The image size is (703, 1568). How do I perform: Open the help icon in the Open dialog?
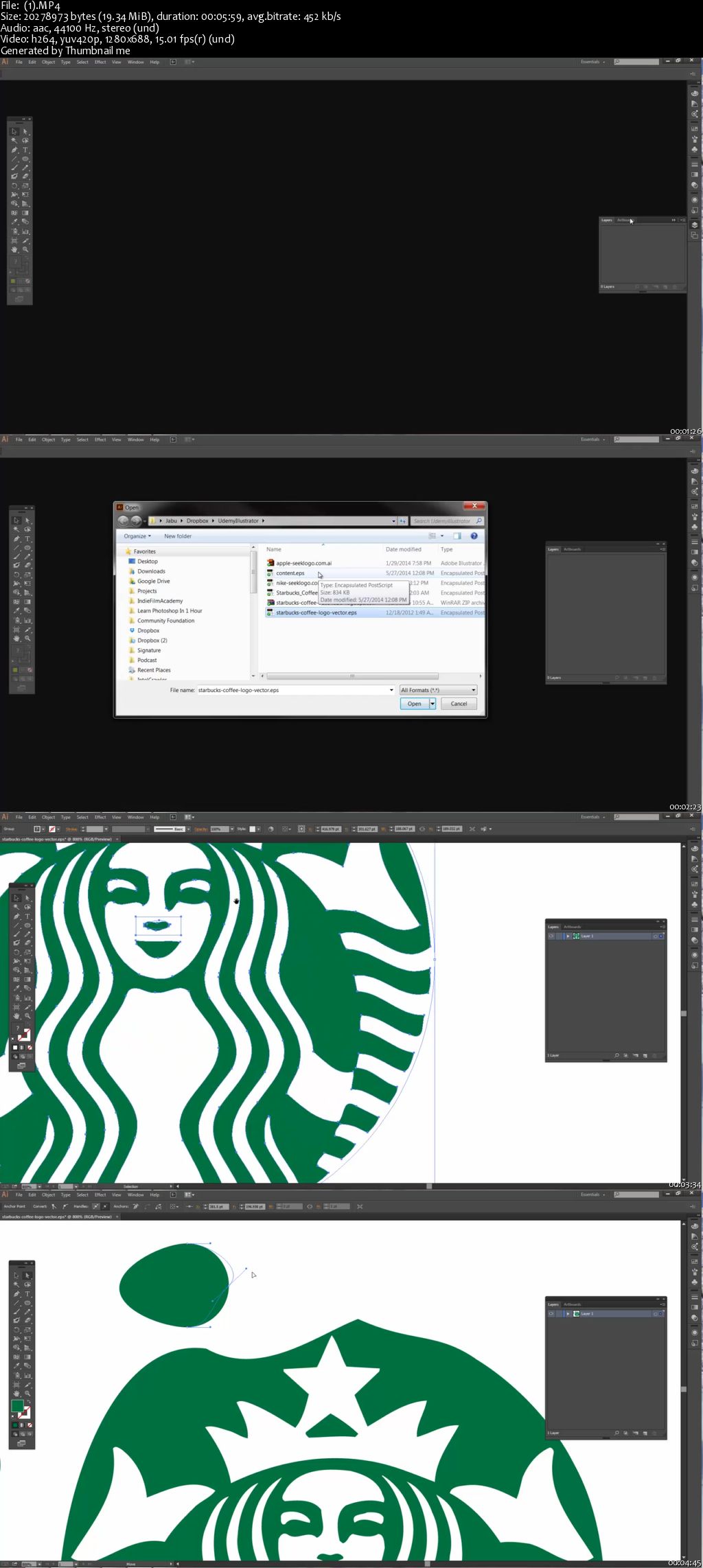tap(474, 536)
